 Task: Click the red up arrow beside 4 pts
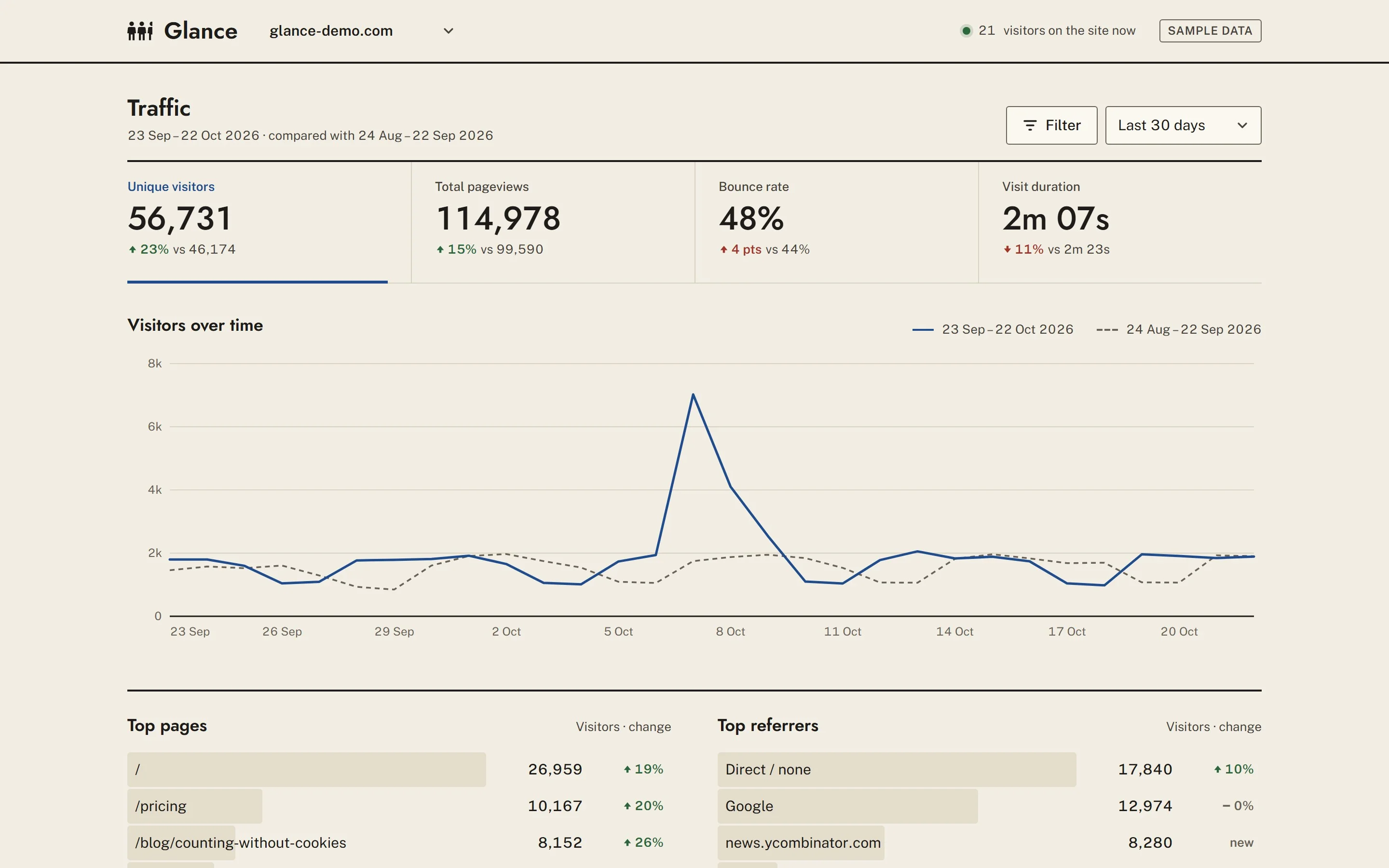coord(724,249)
